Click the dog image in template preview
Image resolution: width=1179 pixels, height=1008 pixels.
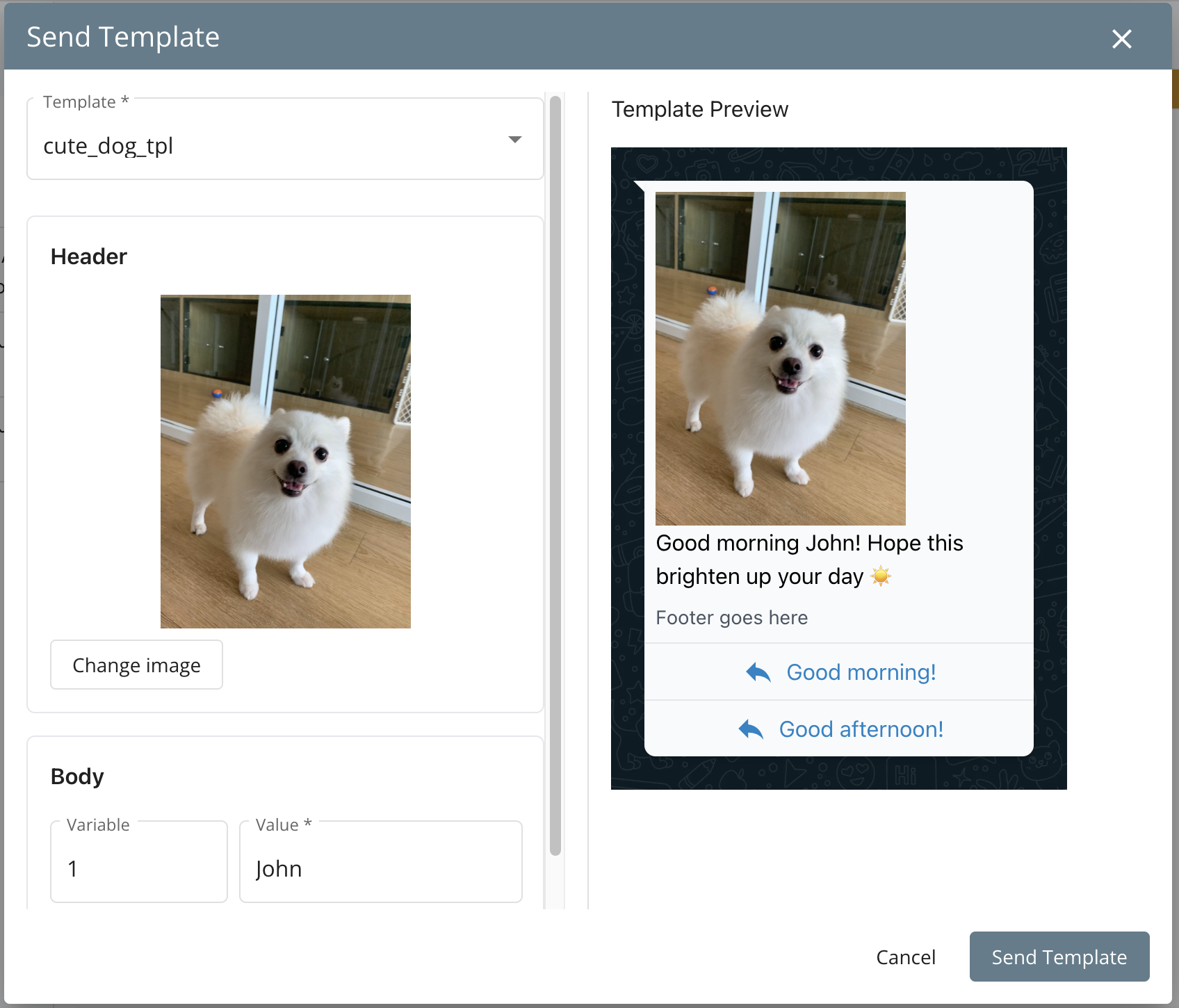pos(780,359)
